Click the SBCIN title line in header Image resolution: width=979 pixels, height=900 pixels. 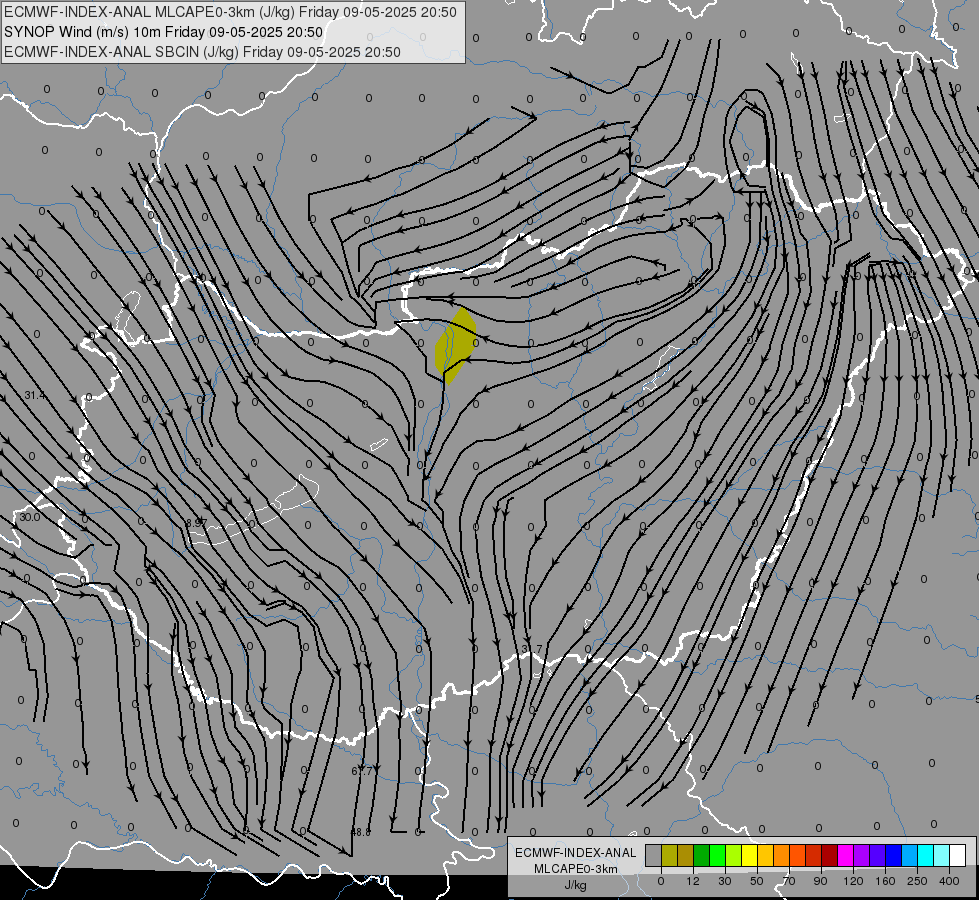click(202, 52)
